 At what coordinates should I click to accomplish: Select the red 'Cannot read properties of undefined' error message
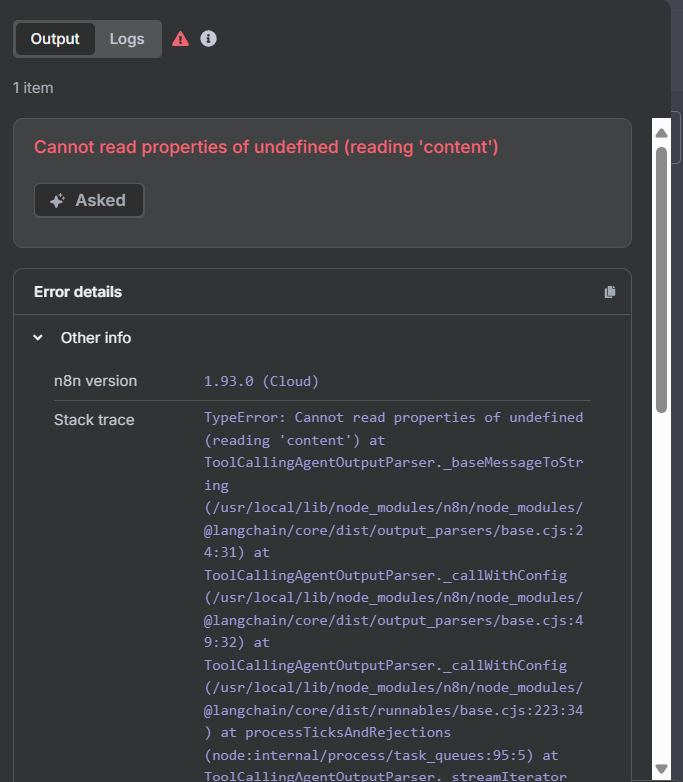click(266, 147)
